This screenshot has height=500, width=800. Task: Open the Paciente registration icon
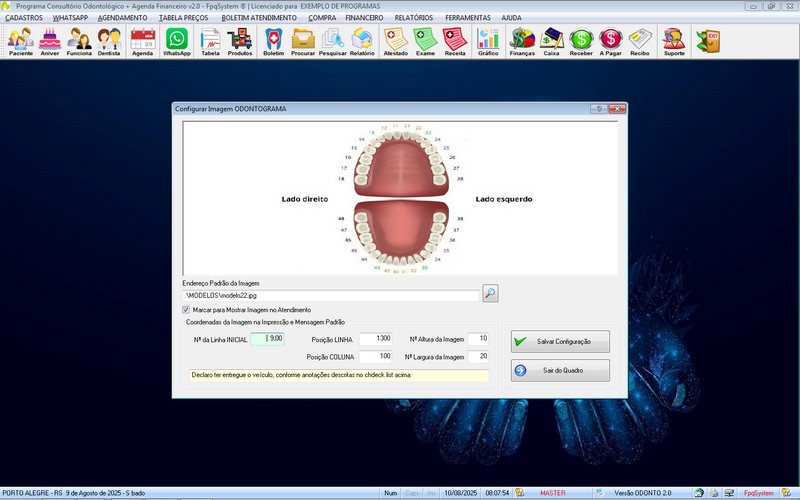pos(20,41)
